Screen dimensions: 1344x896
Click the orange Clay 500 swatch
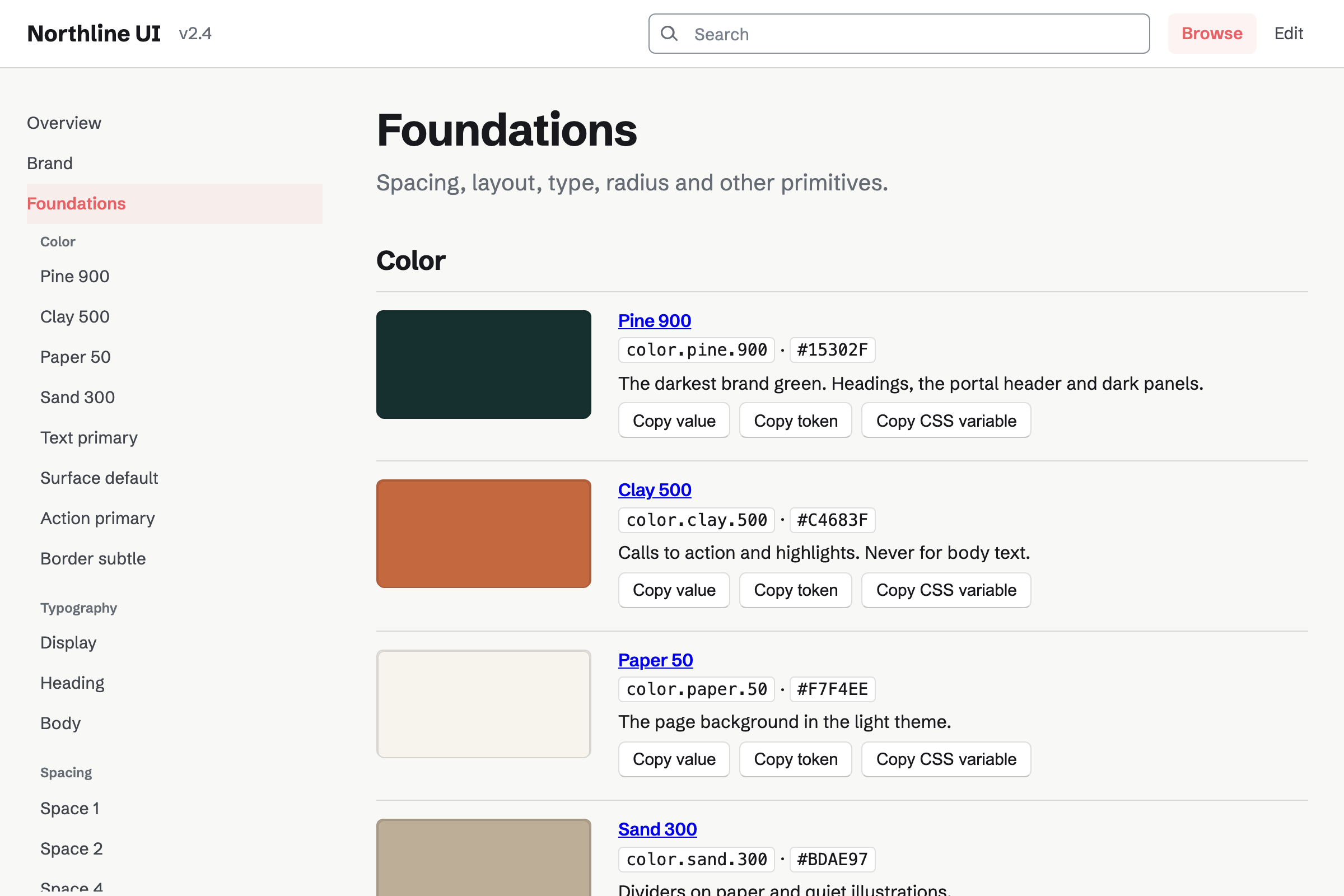tap(483, 534)
